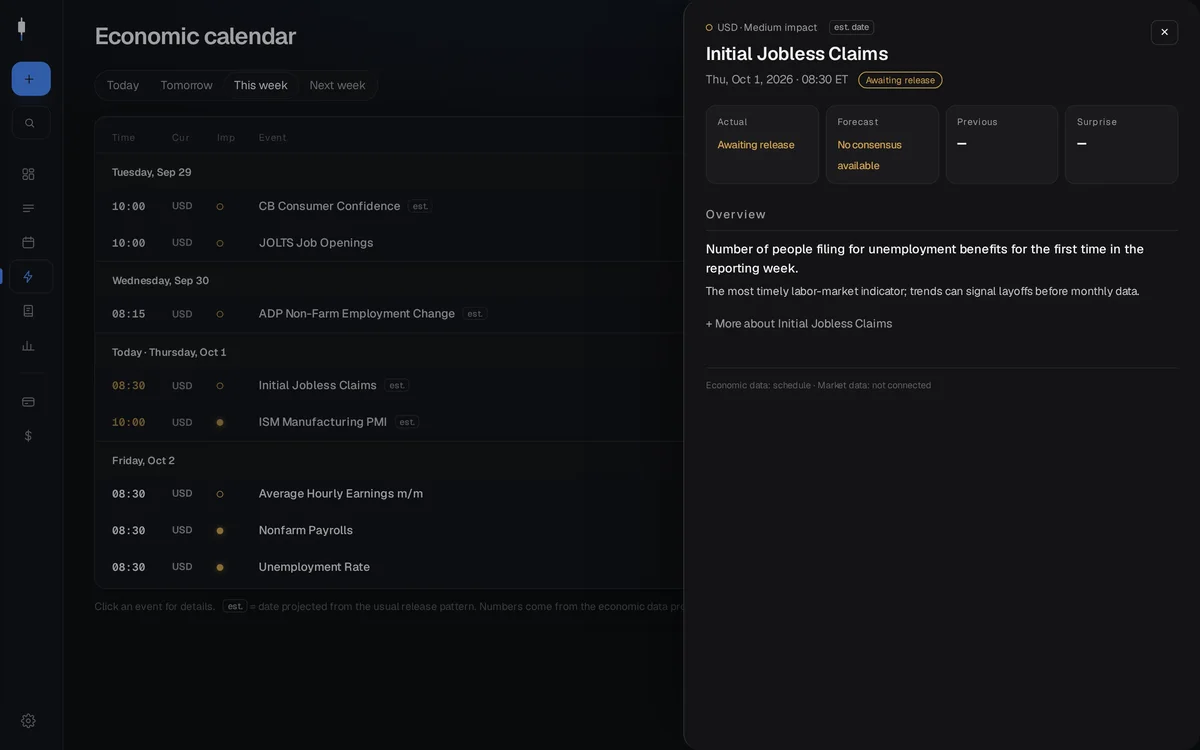The height and width of the screenshot is (750, 1200).
Task: Switch to the Next week tab
Action: pyautogui.click(x=337, y=85)
